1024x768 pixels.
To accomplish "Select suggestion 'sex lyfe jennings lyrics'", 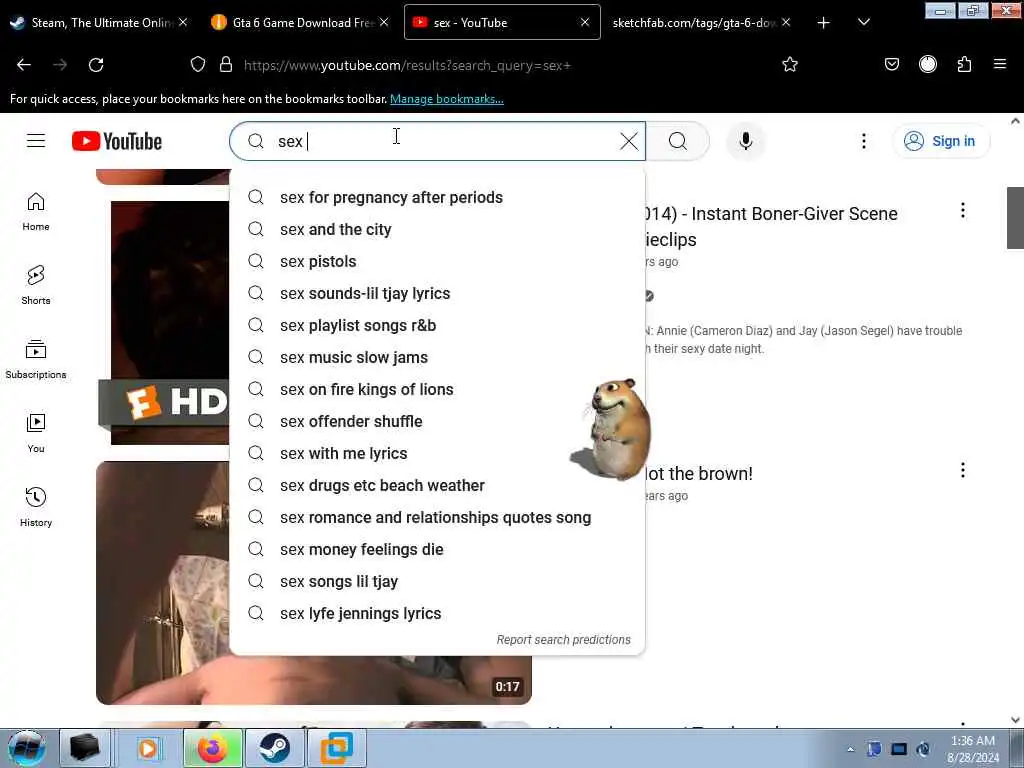I will [x=437, y=614].
